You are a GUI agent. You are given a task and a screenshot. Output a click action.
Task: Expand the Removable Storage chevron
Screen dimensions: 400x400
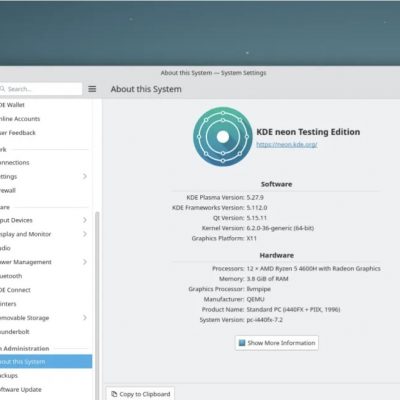point(85,318)
